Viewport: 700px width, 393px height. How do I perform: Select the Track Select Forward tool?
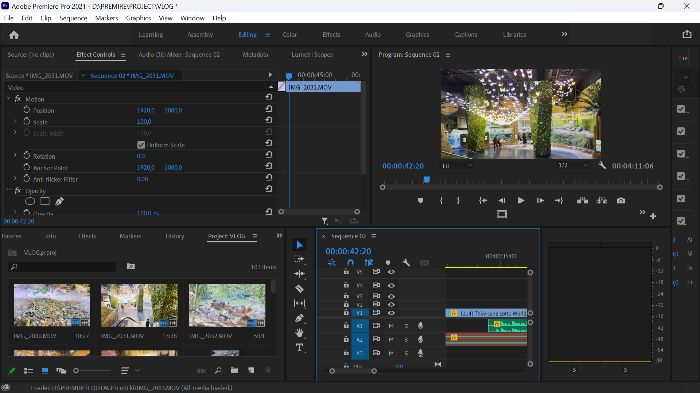[x=299, y=259]
